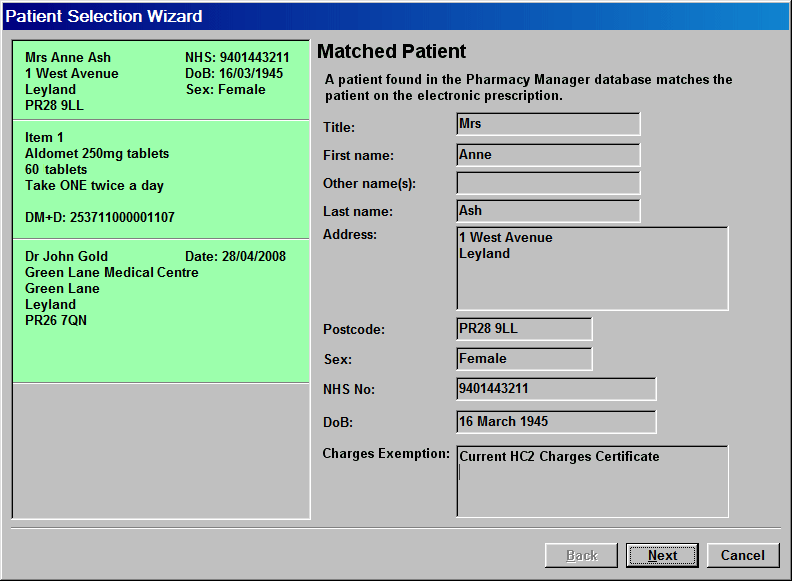Click the Item 1 Aldomet prescription panel

160,178
